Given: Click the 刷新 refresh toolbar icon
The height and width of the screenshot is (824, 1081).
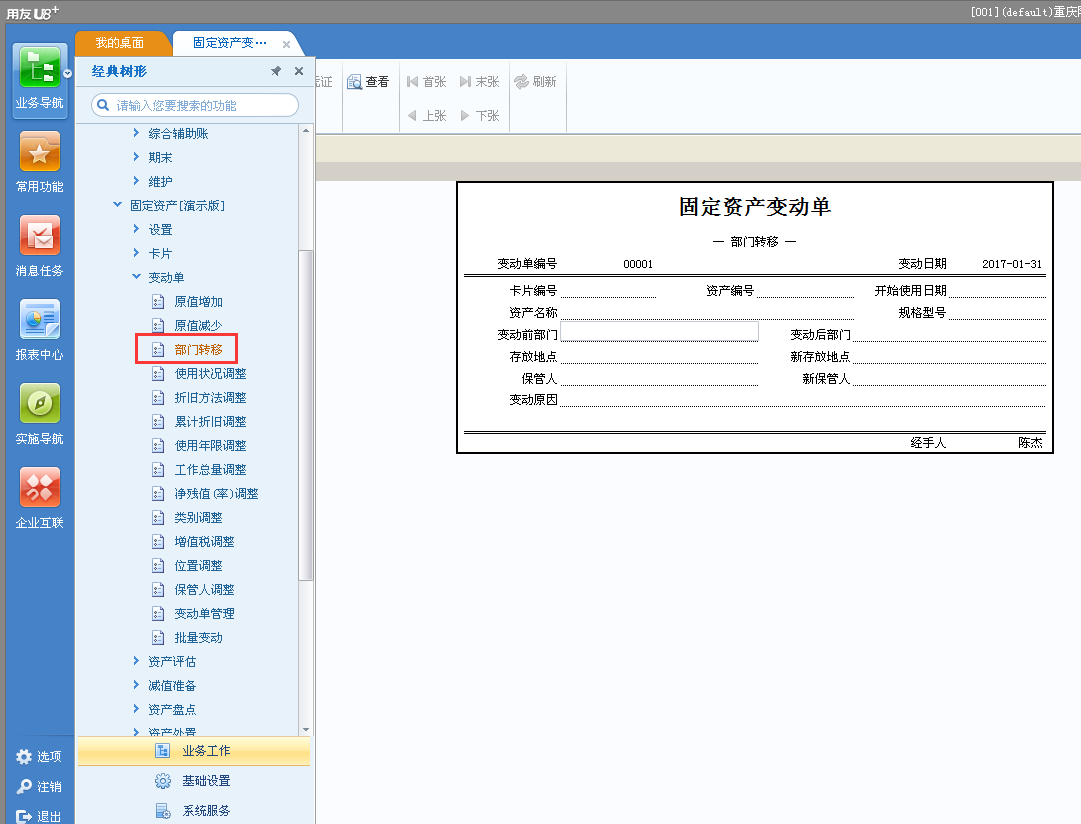Looking at the screenshot, I should pyautogui.click(x=536, y=81).
